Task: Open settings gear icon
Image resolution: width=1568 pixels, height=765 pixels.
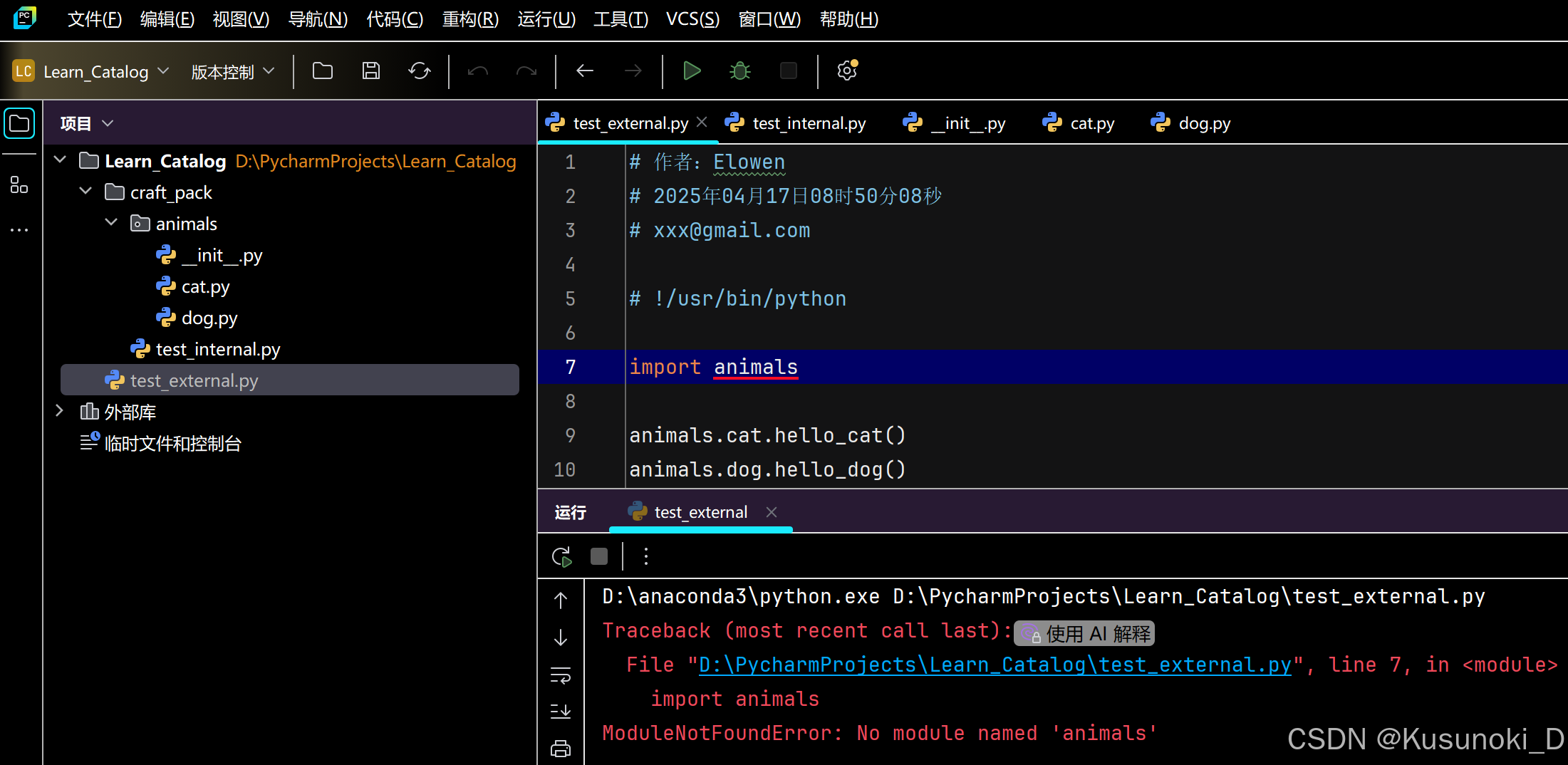Action: coord(847,71)
